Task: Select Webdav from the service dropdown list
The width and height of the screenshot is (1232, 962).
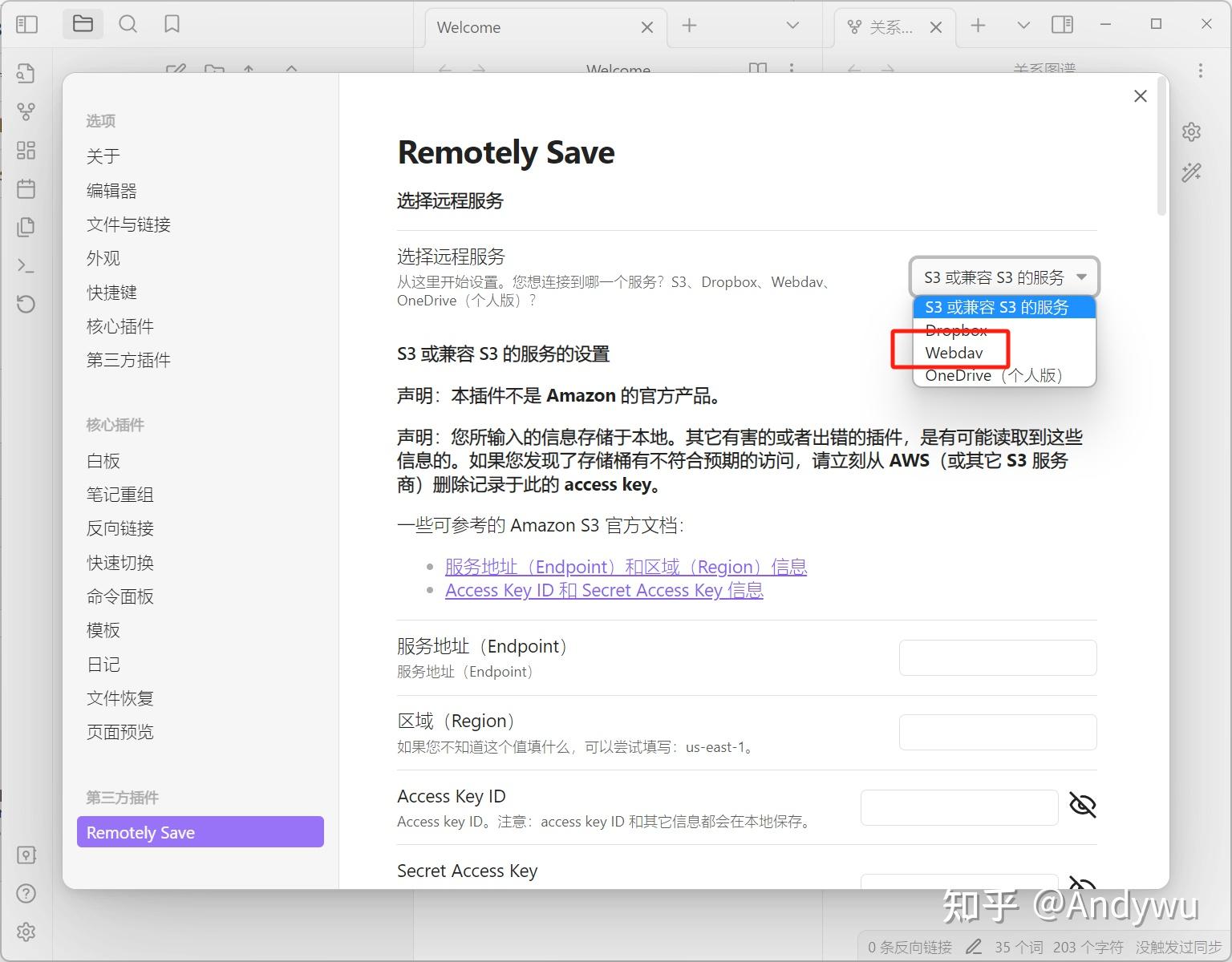Action: (x=954, y=353)
